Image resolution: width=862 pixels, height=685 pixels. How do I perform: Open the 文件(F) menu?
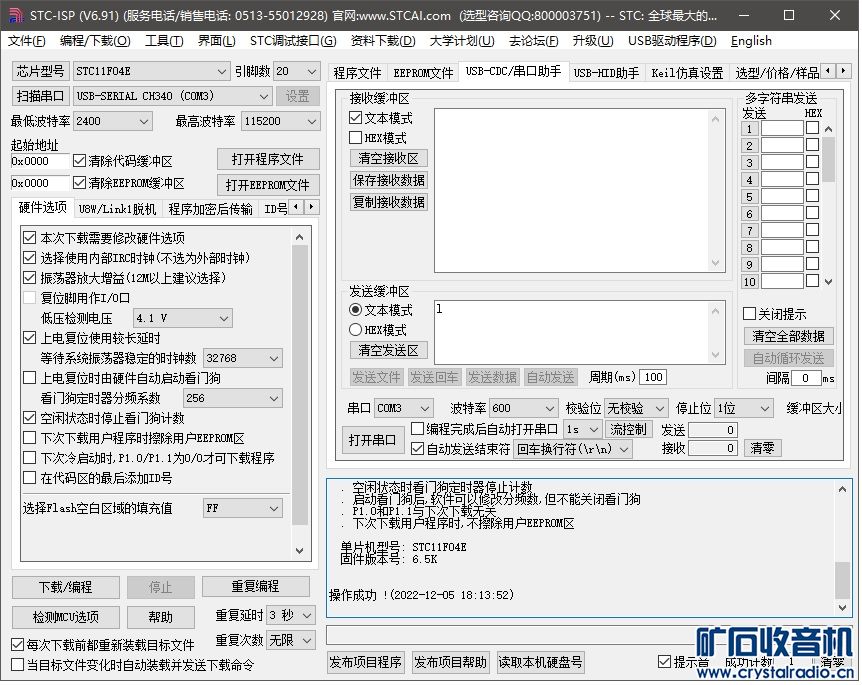pos(27,41)
